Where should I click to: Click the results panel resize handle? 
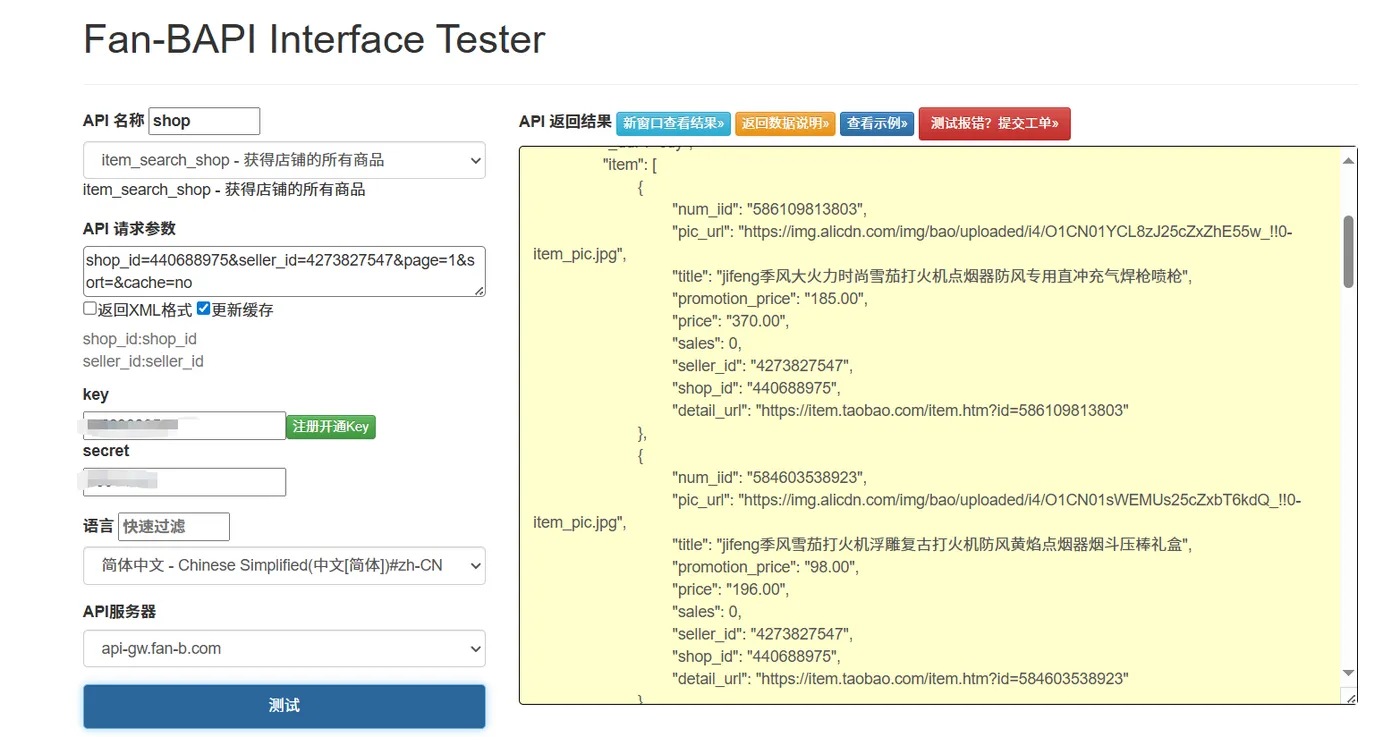point(1351,698)
